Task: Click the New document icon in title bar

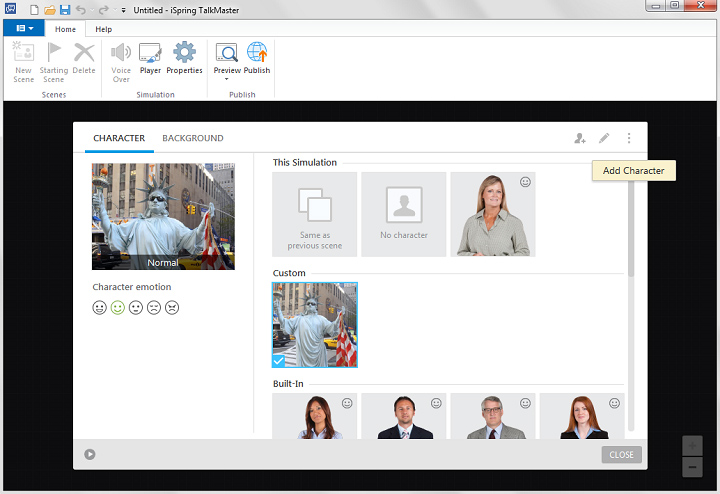Action: [34, 10]
